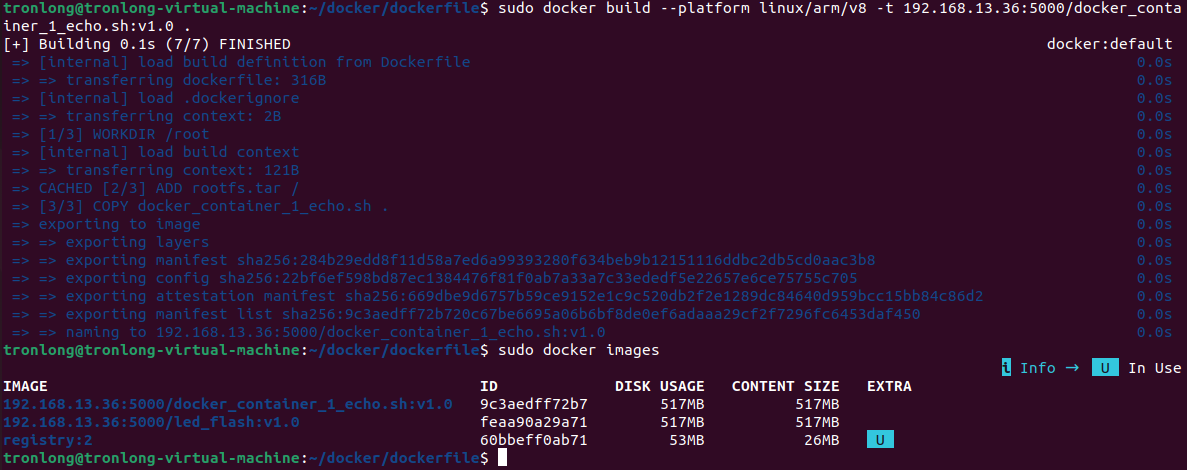Click the terminal cursor block at the prompt
The image size is (1187, 470).
(x=502, y=458)
